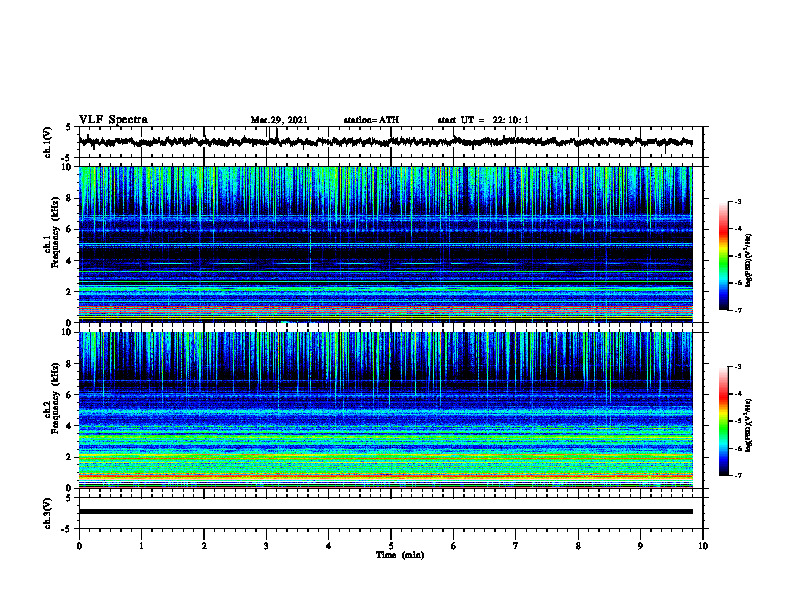Click the "ch.3(V)" axis label

pos(47,513)
